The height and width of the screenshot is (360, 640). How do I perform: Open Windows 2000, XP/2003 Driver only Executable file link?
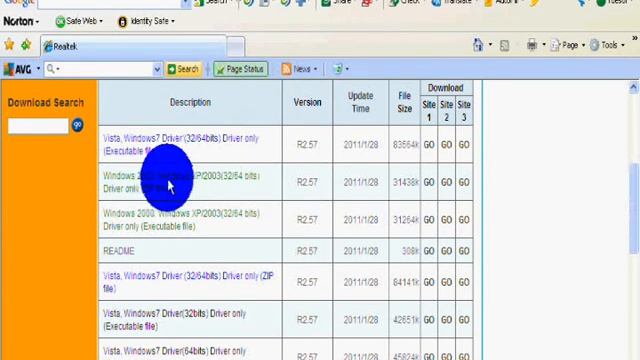[x=181, y=220]
